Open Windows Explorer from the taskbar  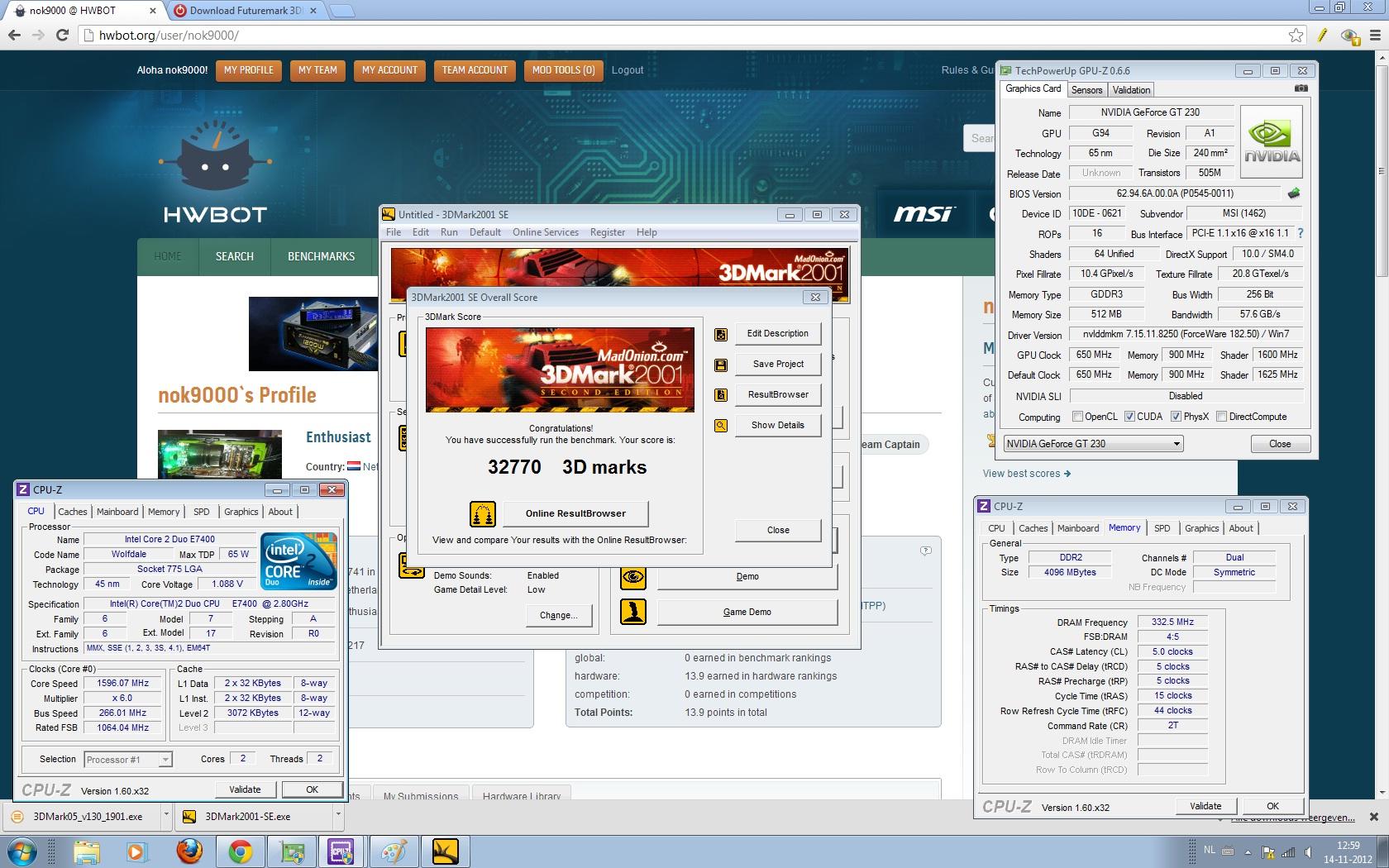coord(87,851)
